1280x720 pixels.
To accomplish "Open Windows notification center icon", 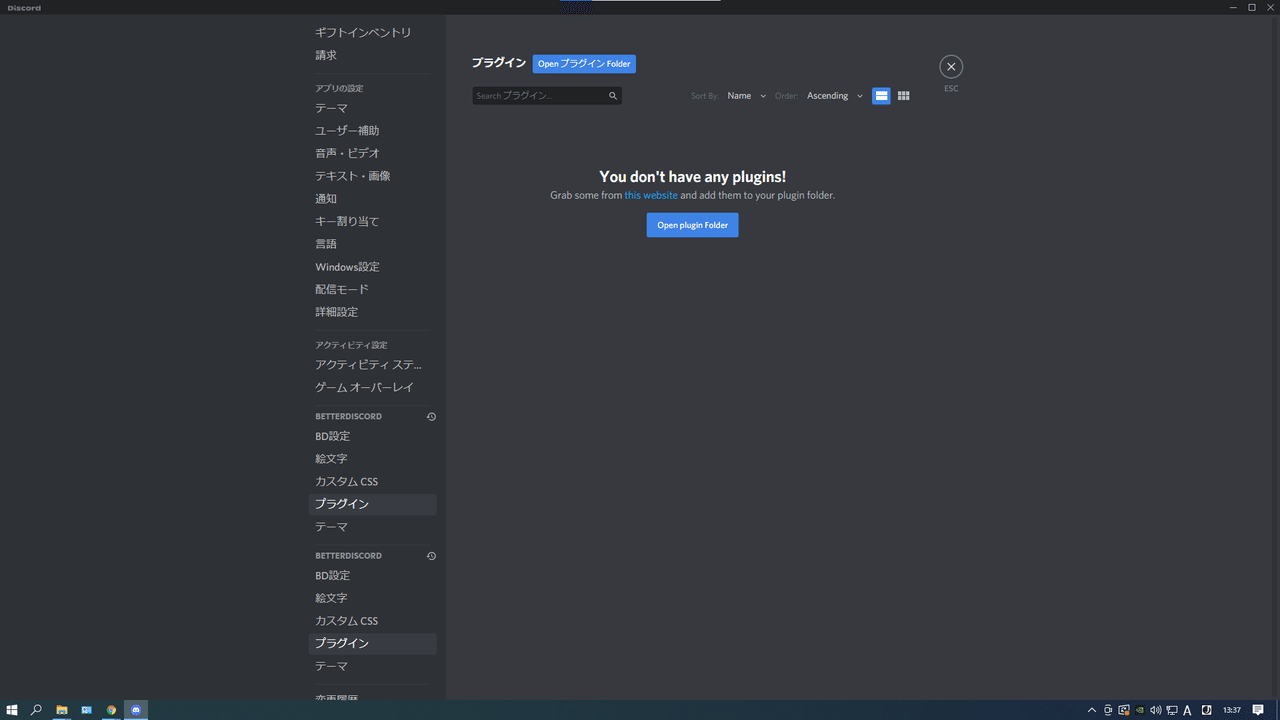I will pyautogui.click(x=1258, y=710).
